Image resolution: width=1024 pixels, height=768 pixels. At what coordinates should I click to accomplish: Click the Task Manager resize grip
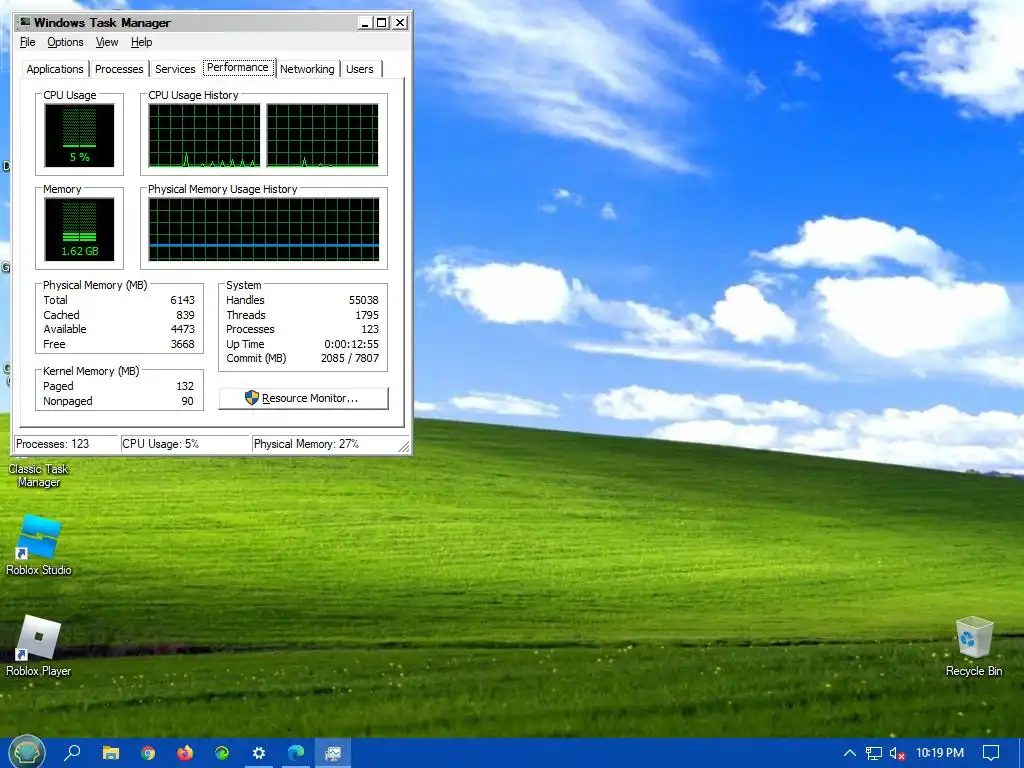tap(404, 447)
